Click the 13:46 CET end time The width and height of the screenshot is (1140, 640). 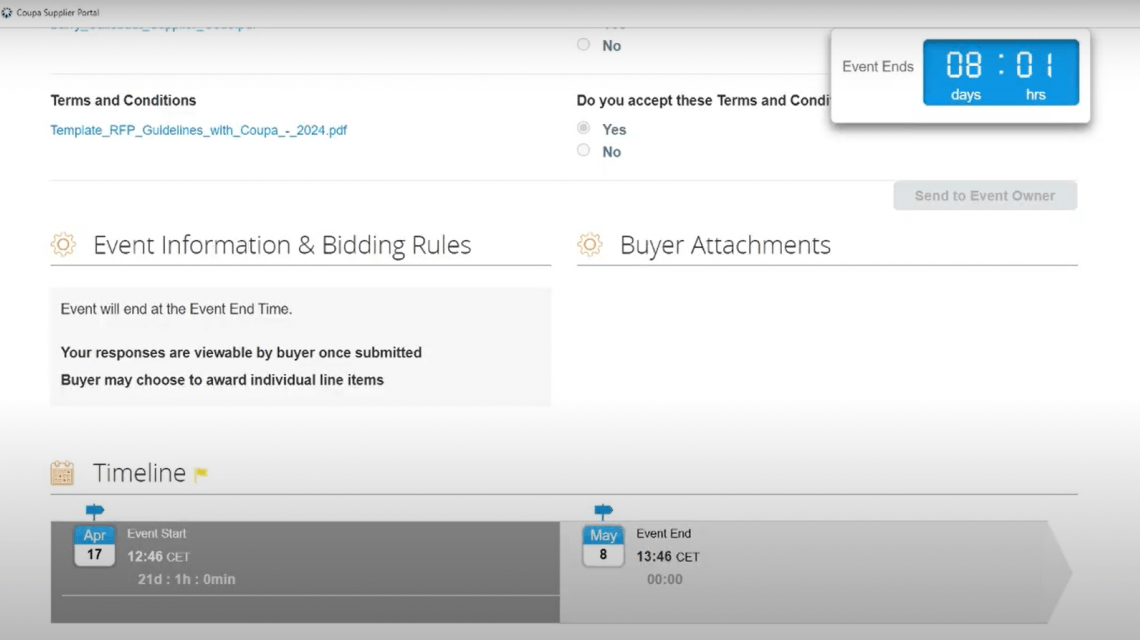tap(668, 556)
